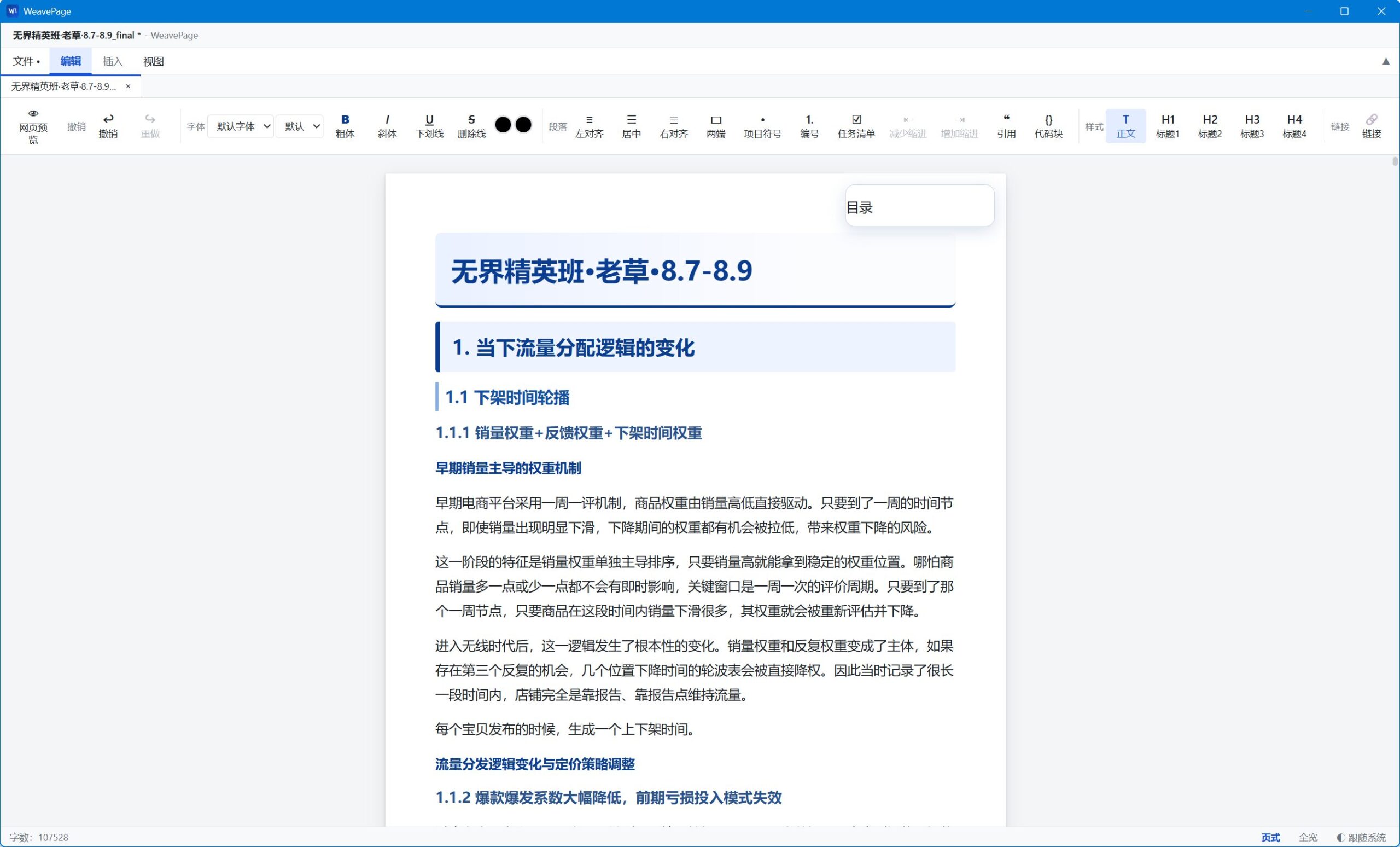
Task: Insert a quote block via 引用
Action: tap(1006, 126)
